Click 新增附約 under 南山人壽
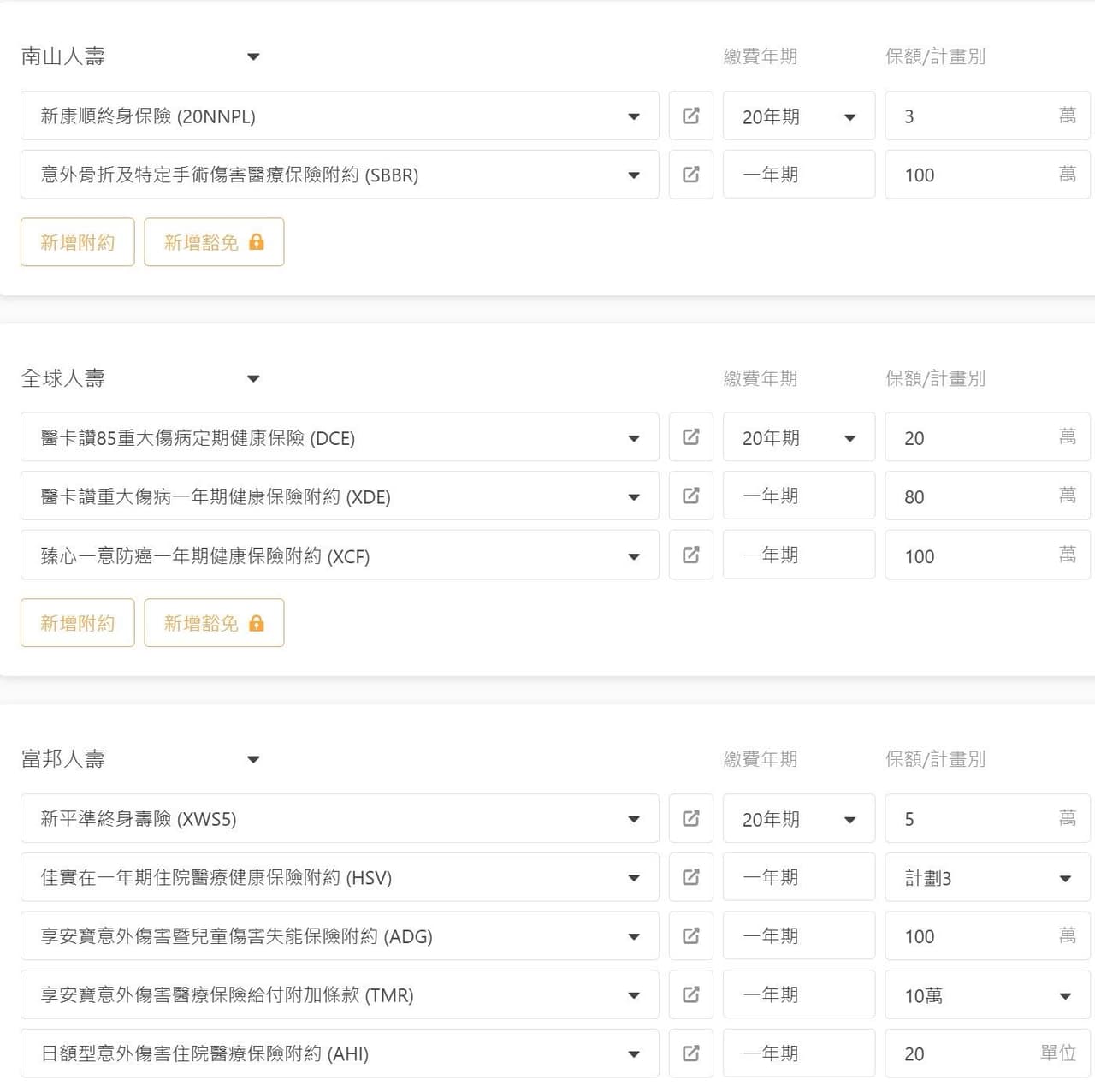Image resolution: width=1095 pixels, height=1092 pixels. [x=77, y=242]
